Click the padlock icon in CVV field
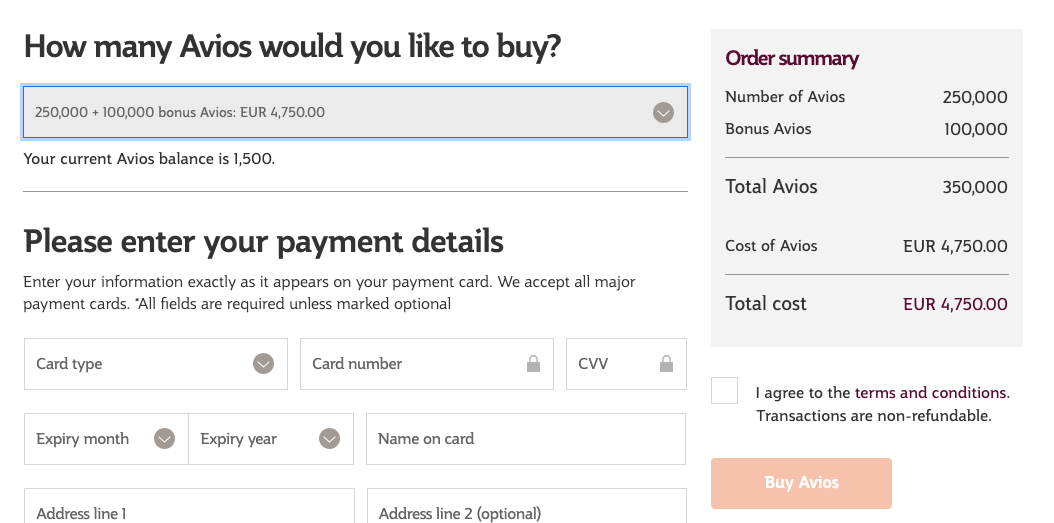The image size is (1054, 523). (666, 364)
